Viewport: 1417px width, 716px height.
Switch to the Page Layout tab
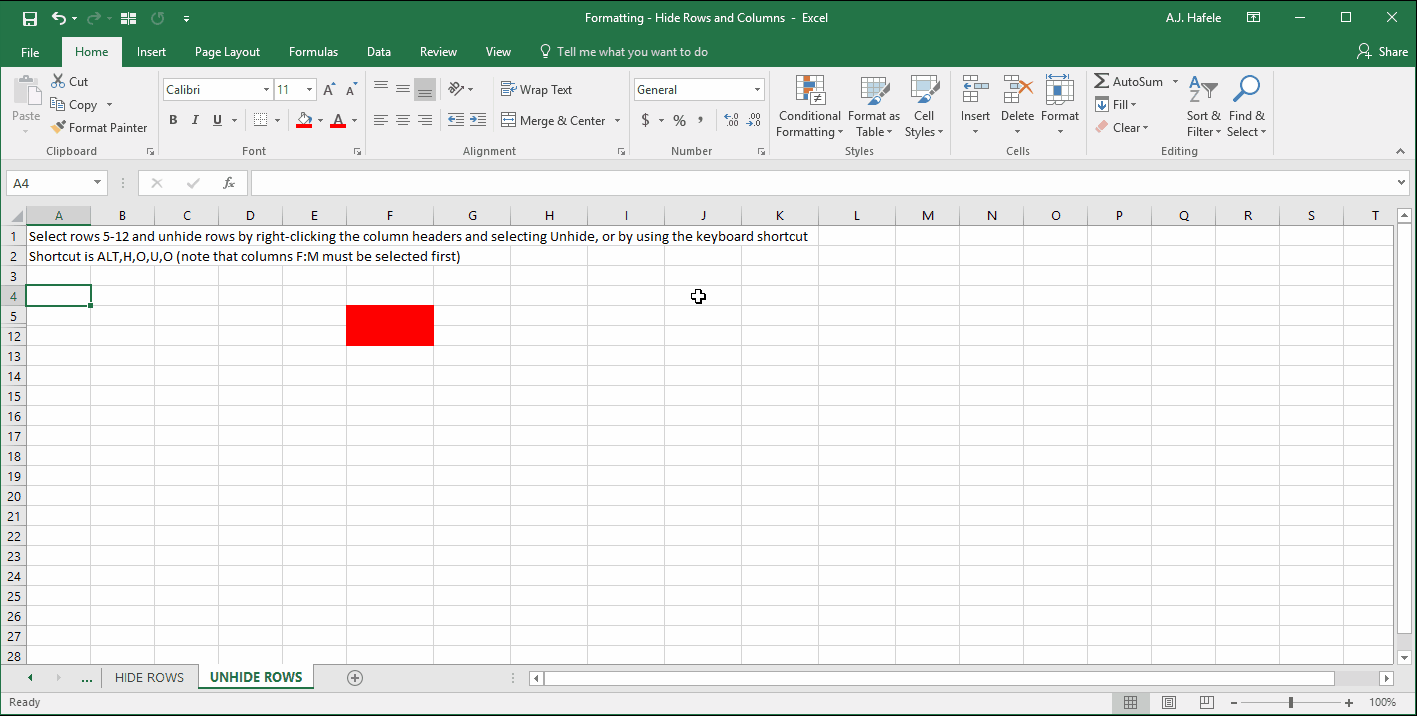pyautogui.click(x=227, y=52)
